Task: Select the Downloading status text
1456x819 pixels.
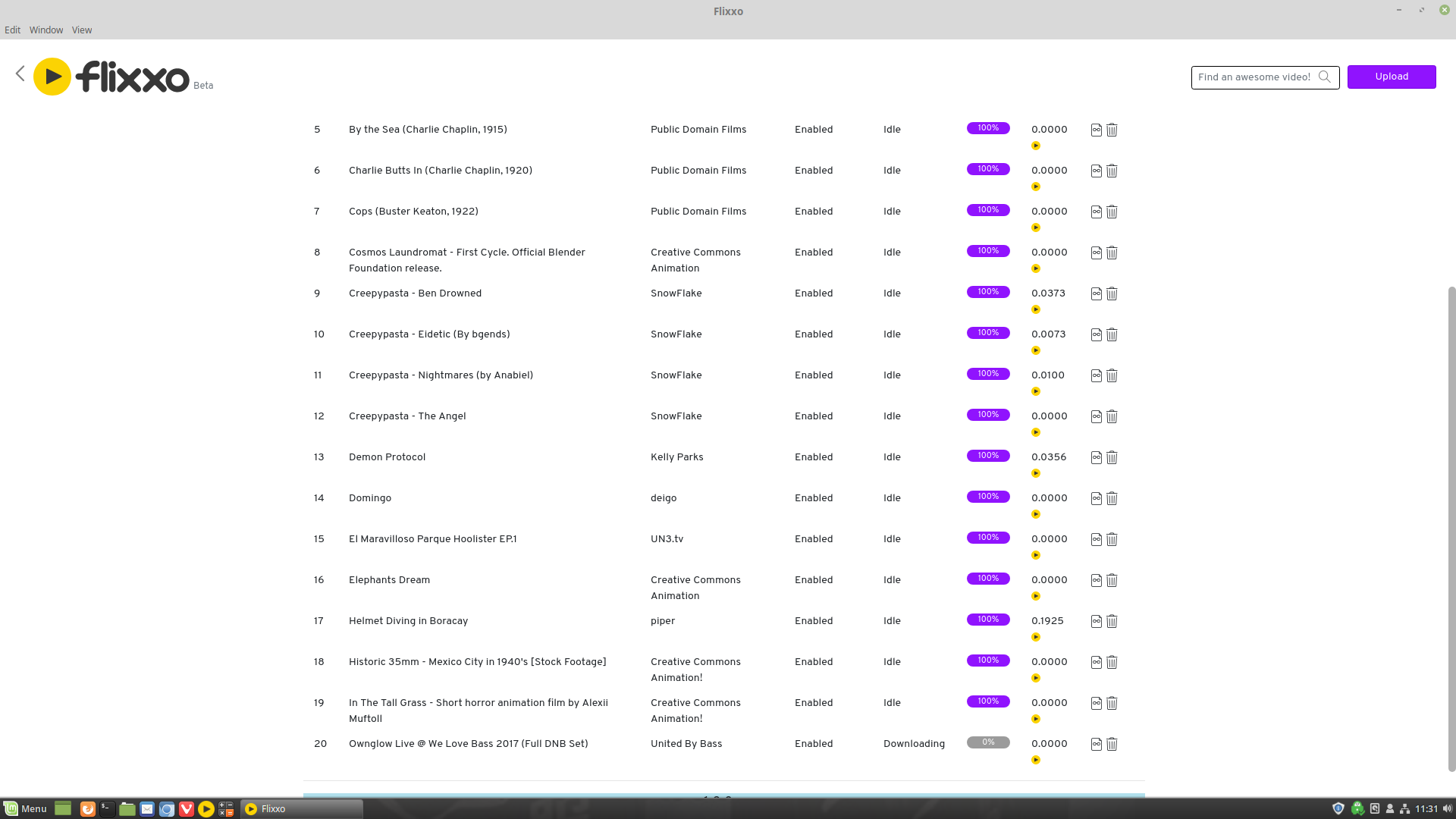Action: point(914,744)
